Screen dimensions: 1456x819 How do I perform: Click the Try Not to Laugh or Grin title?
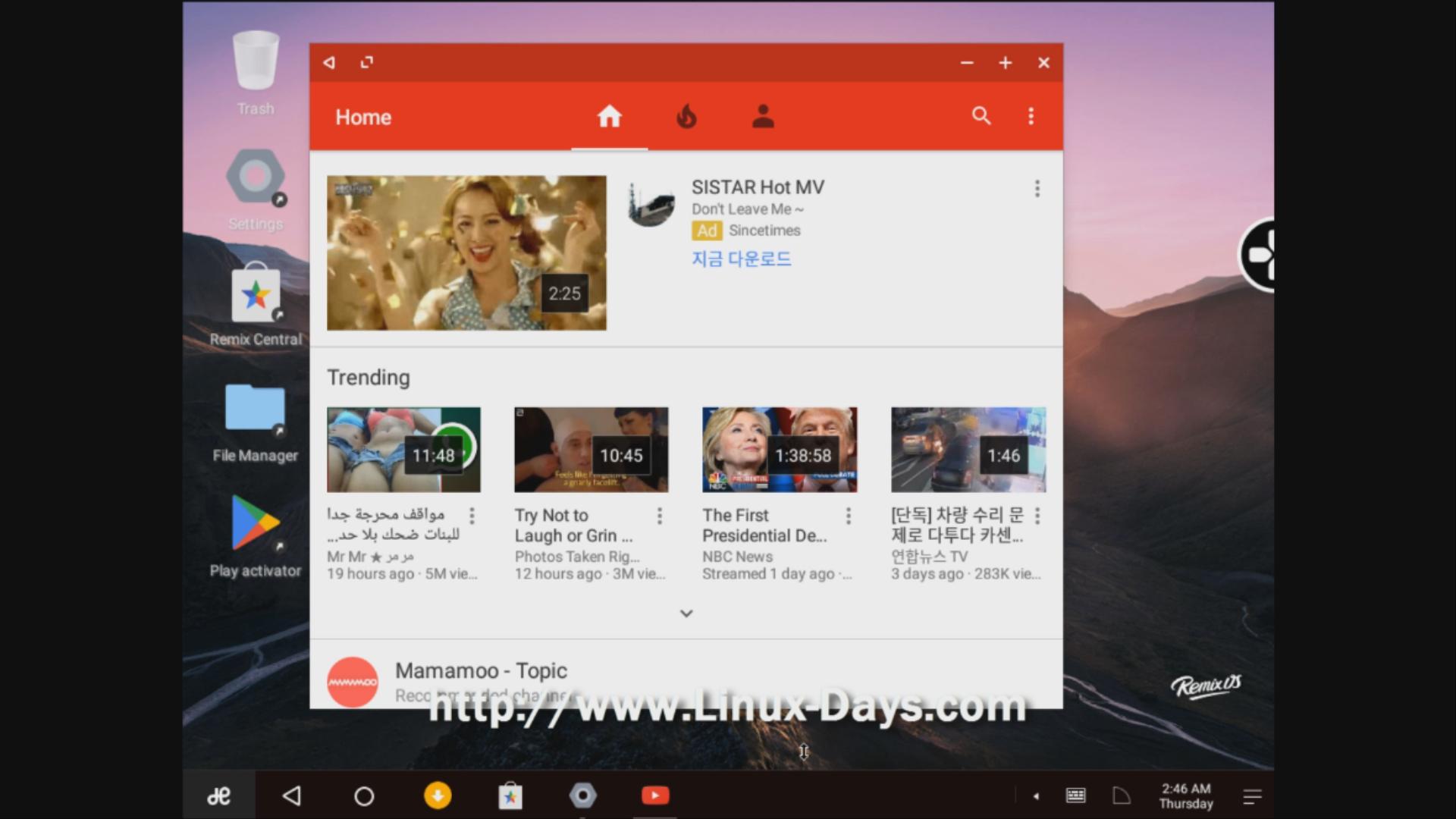(x=573, y=526)
